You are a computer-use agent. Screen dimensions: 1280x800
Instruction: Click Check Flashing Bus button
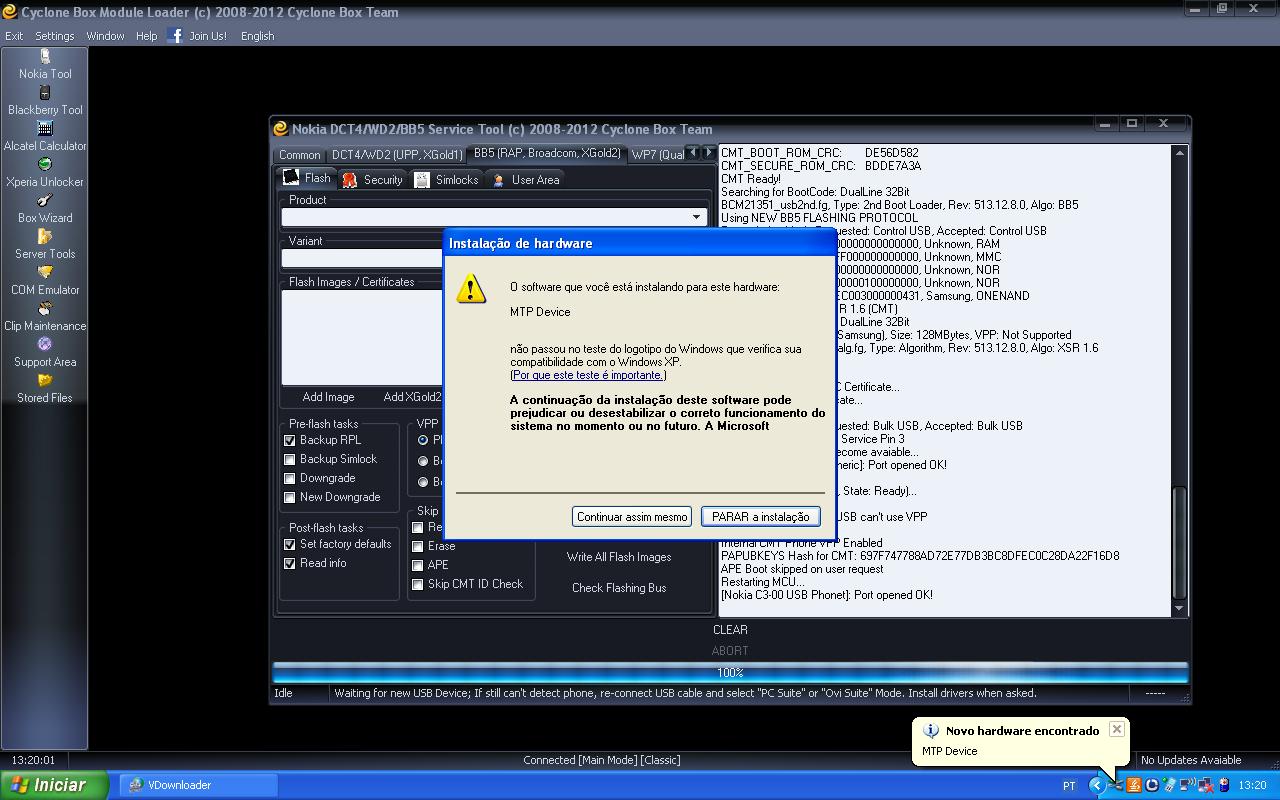click(619, 588)
